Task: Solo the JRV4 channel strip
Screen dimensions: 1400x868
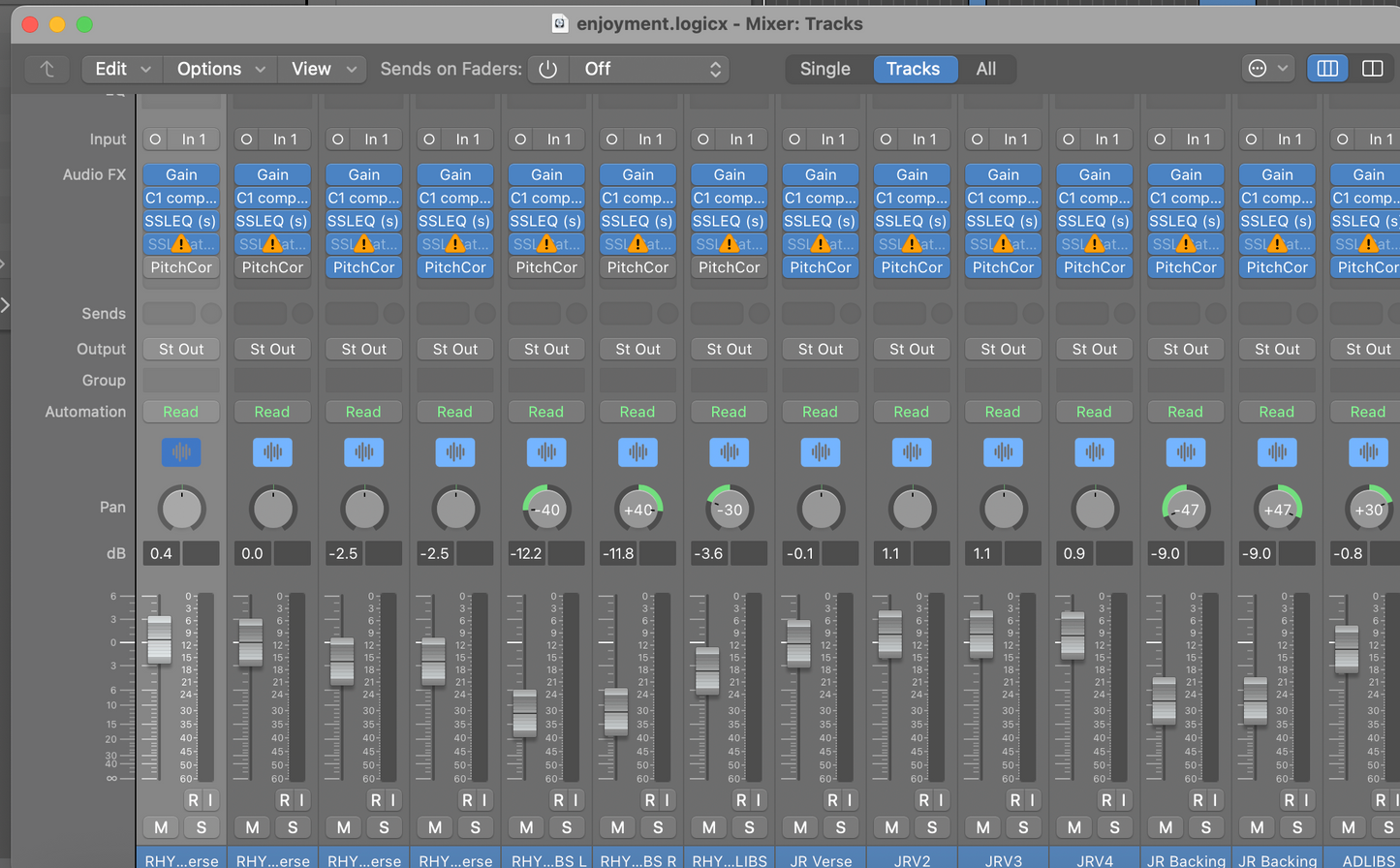Action: pos(1114,827)
